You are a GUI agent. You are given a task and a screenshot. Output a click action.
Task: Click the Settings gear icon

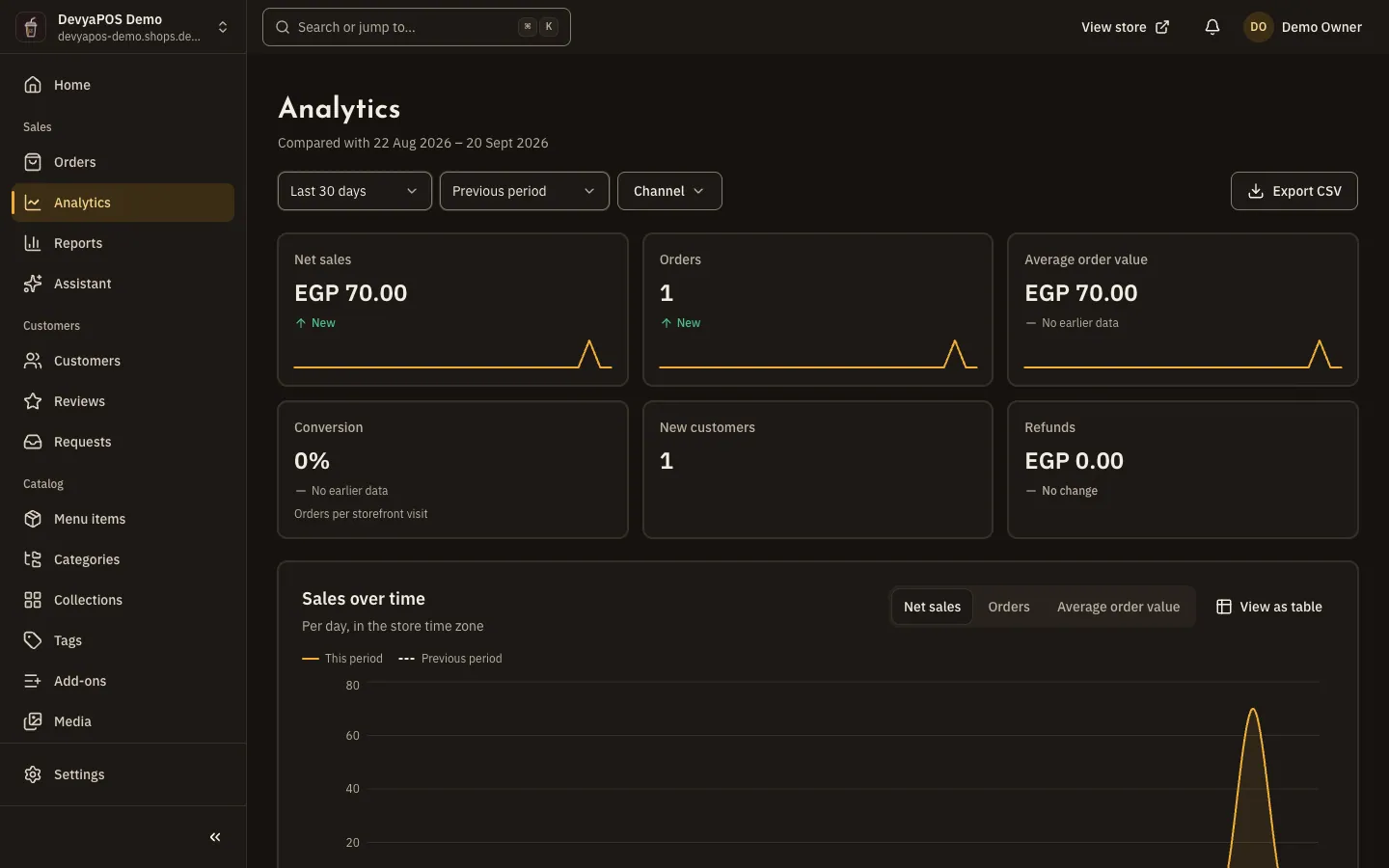click(x=33, y=774)
